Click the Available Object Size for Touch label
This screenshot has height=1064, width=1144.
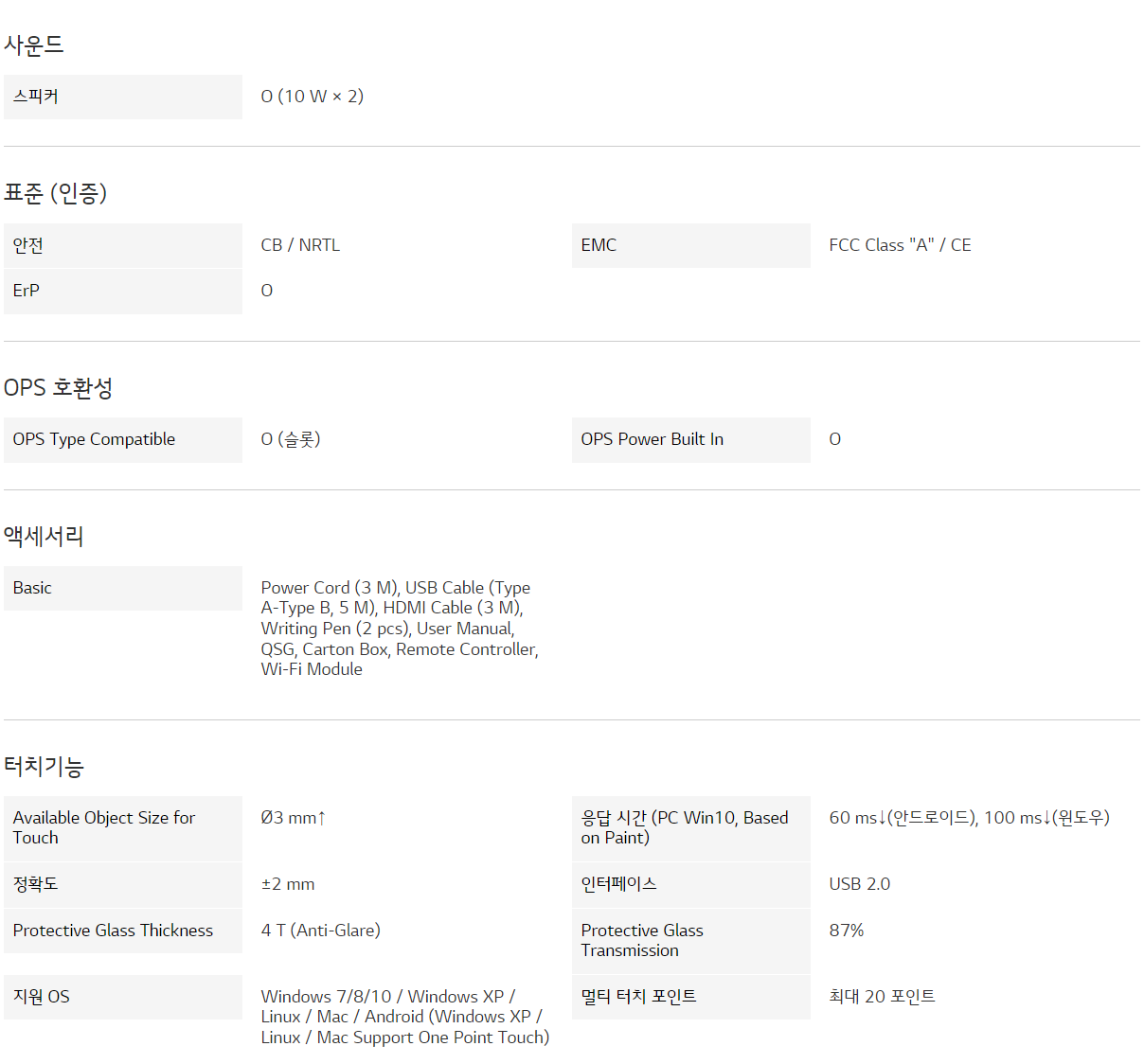click(104, 827)
